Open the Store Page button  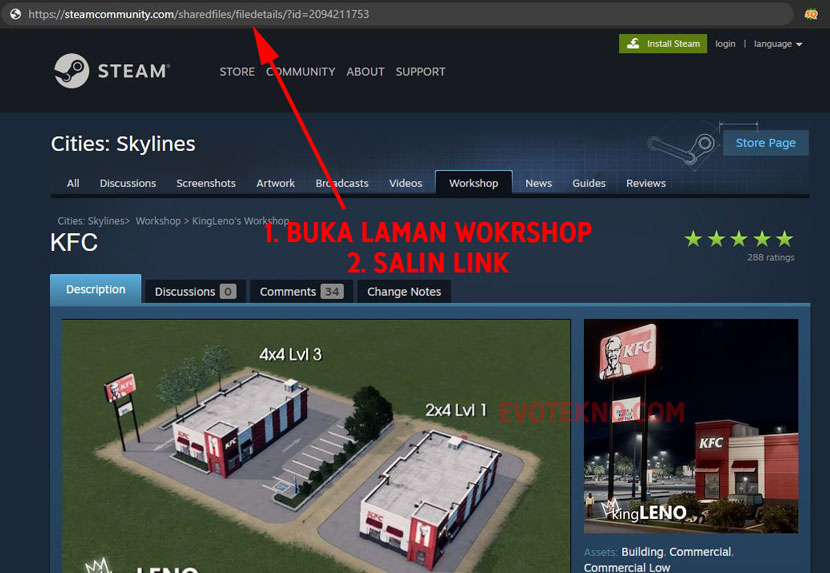(x=765, y=143)
